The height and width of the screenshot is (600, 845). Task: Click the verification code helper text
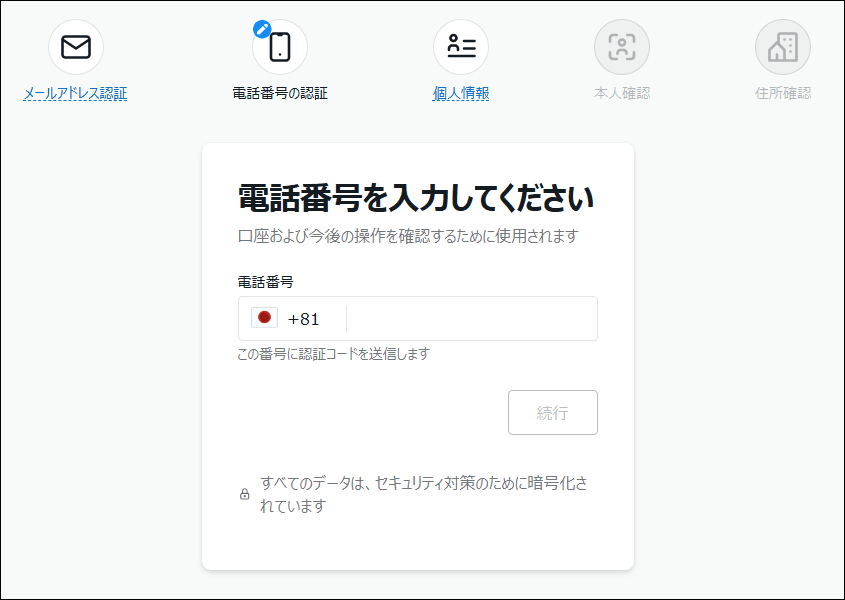coord(333,354)
